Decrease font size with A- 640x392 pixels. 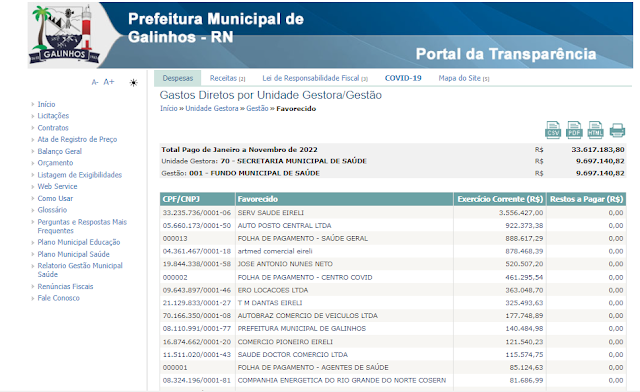tap(95, 82)
